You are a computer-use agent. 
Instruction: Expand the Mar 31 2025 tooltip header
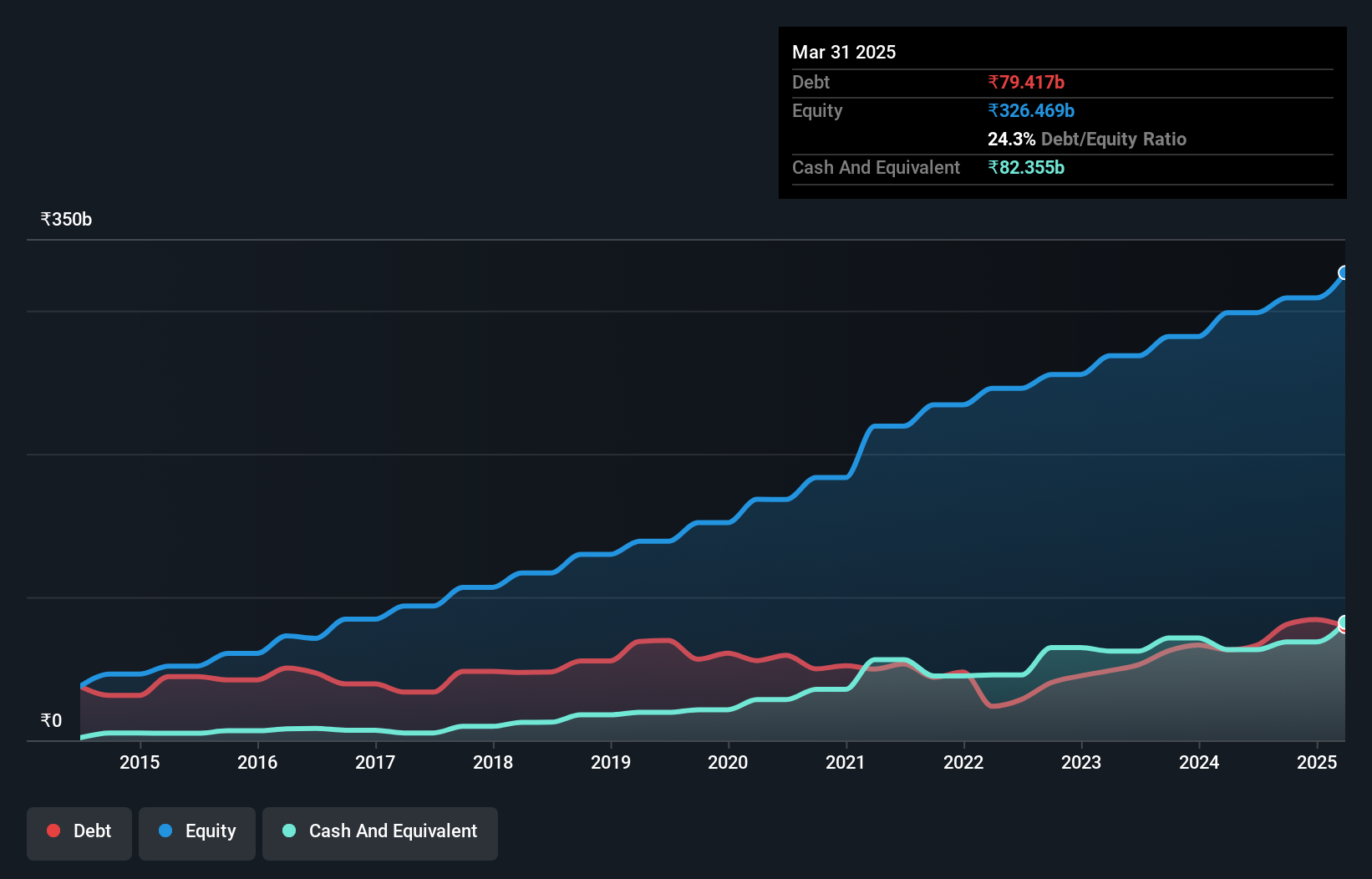844,52
